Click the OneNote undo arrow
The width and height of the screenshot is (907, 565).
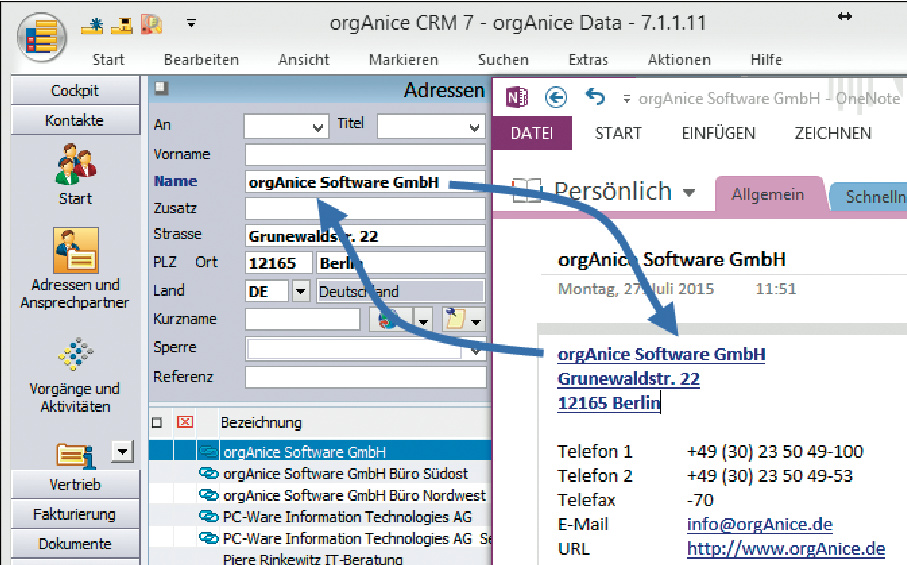[x=595, y=97]
